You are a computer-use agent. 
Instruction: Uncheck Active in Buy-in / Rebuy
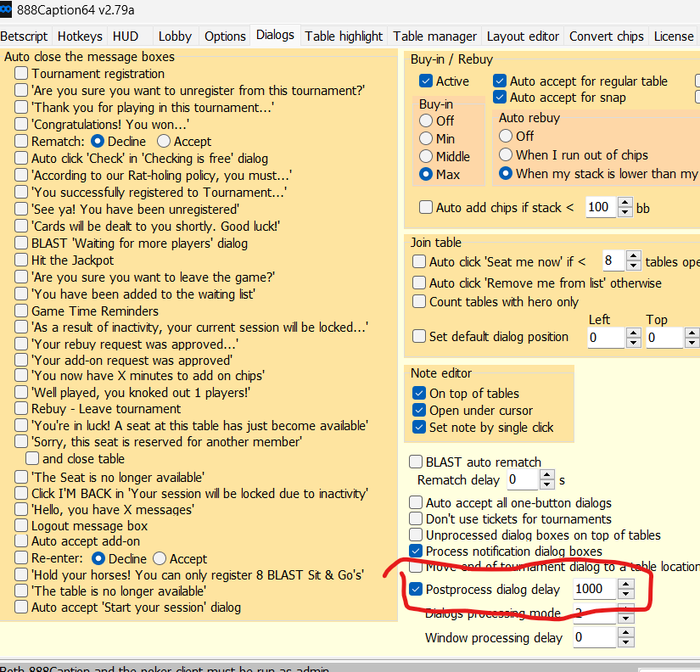[x=426, y=81]
